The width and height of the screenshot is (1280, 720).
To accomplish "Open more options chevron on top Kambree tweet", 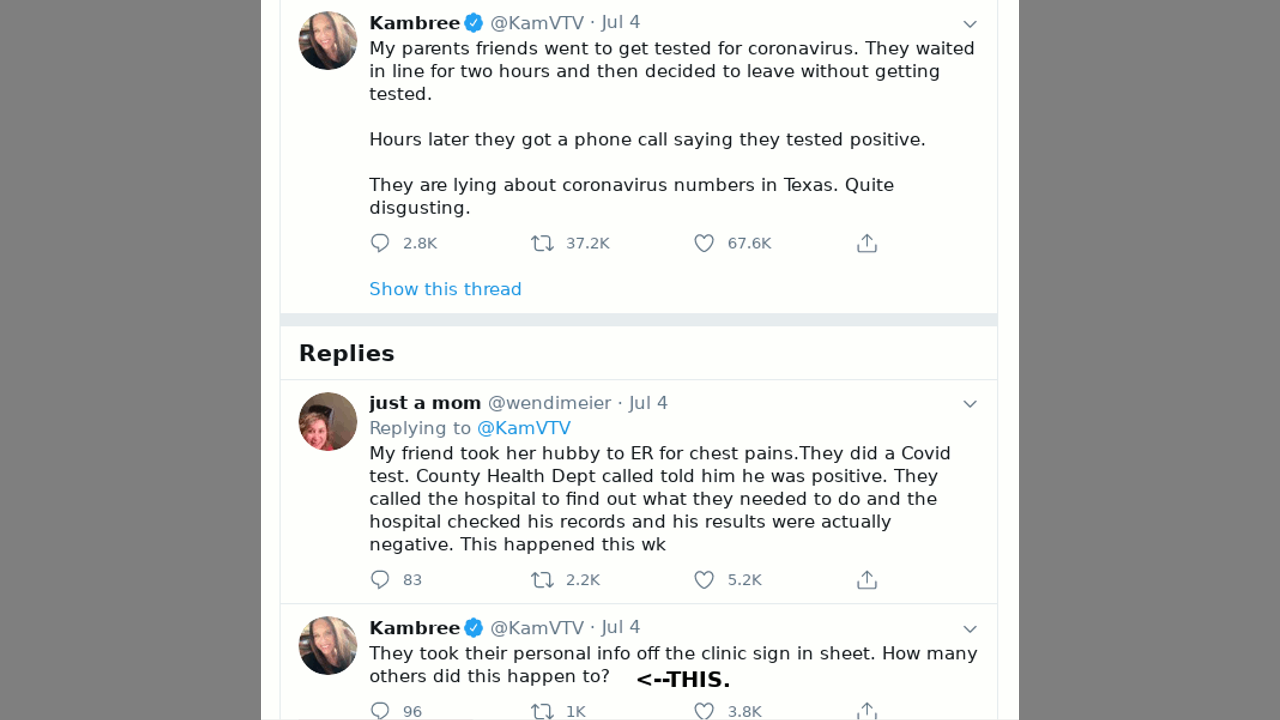I will pyautogui.click(x=969, y=24).
